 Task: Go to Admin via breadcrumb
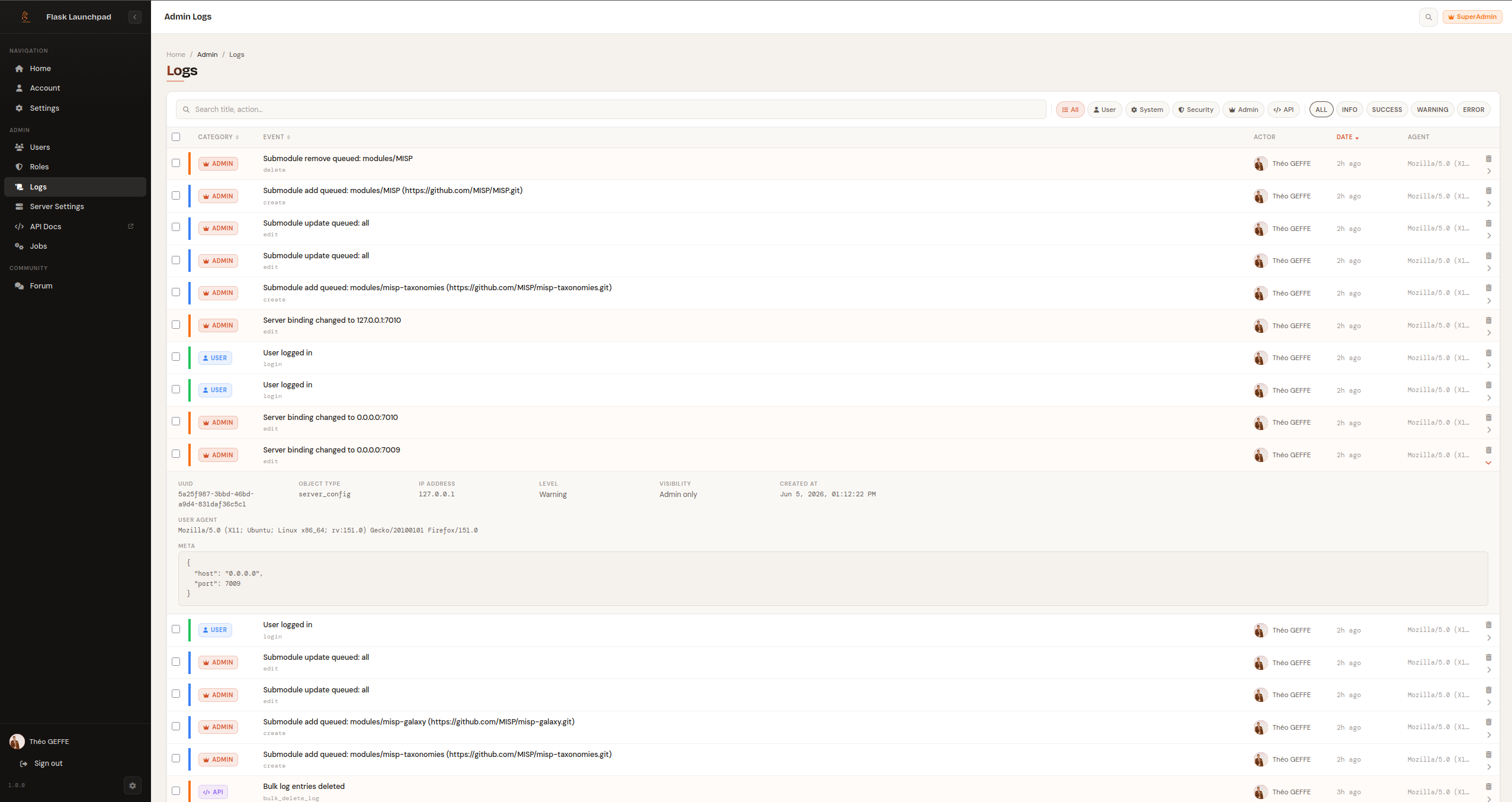point(207,54)
